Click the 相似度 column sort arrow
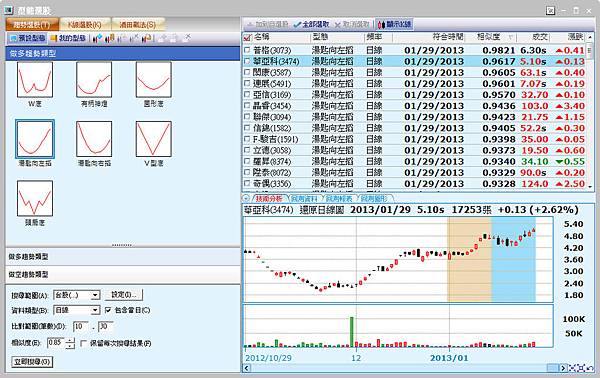Viewport: 600px width, 378px height. [510, 37]
